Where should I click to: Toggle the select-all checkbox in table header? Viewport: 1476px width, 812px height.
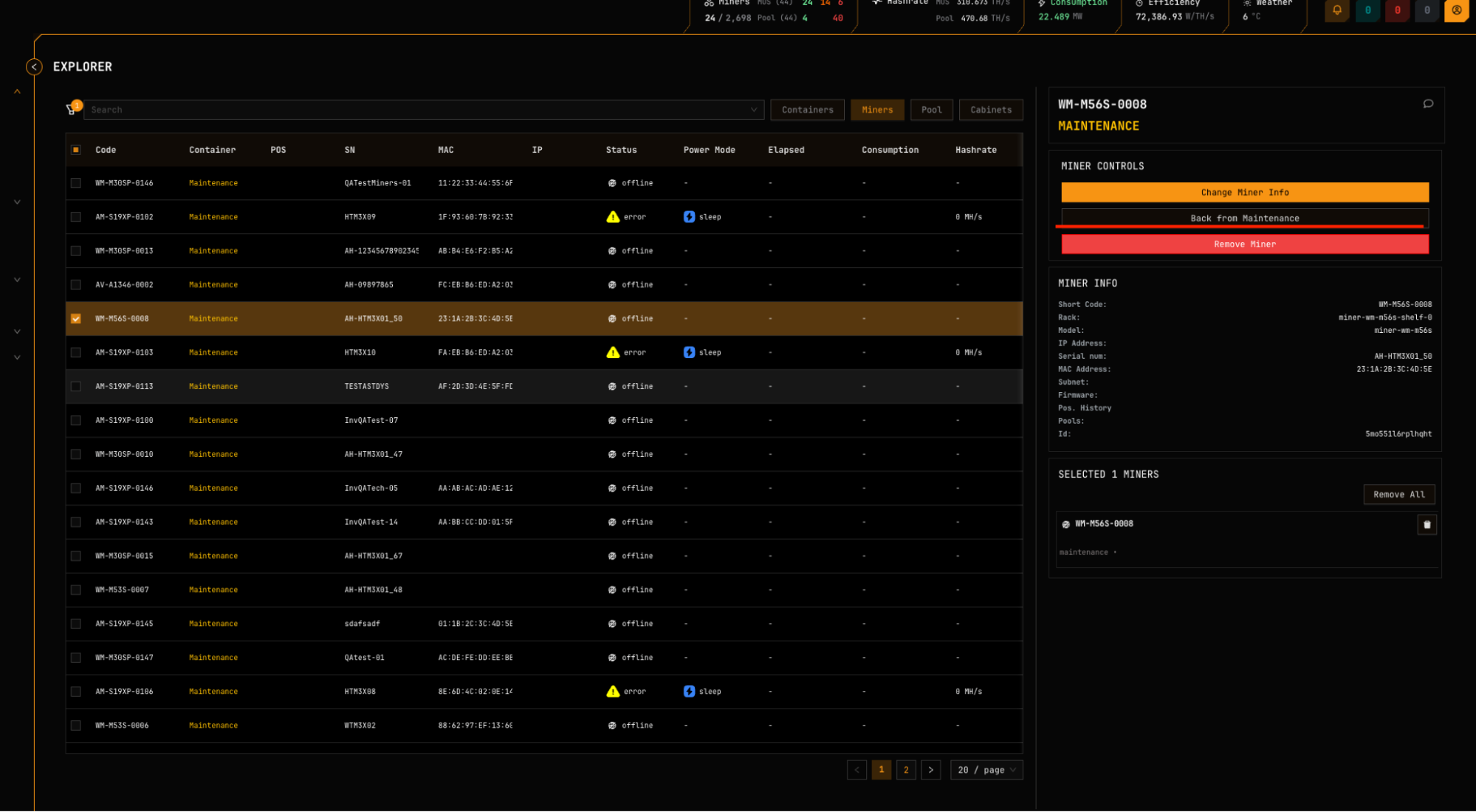click(x=76, y=150)
